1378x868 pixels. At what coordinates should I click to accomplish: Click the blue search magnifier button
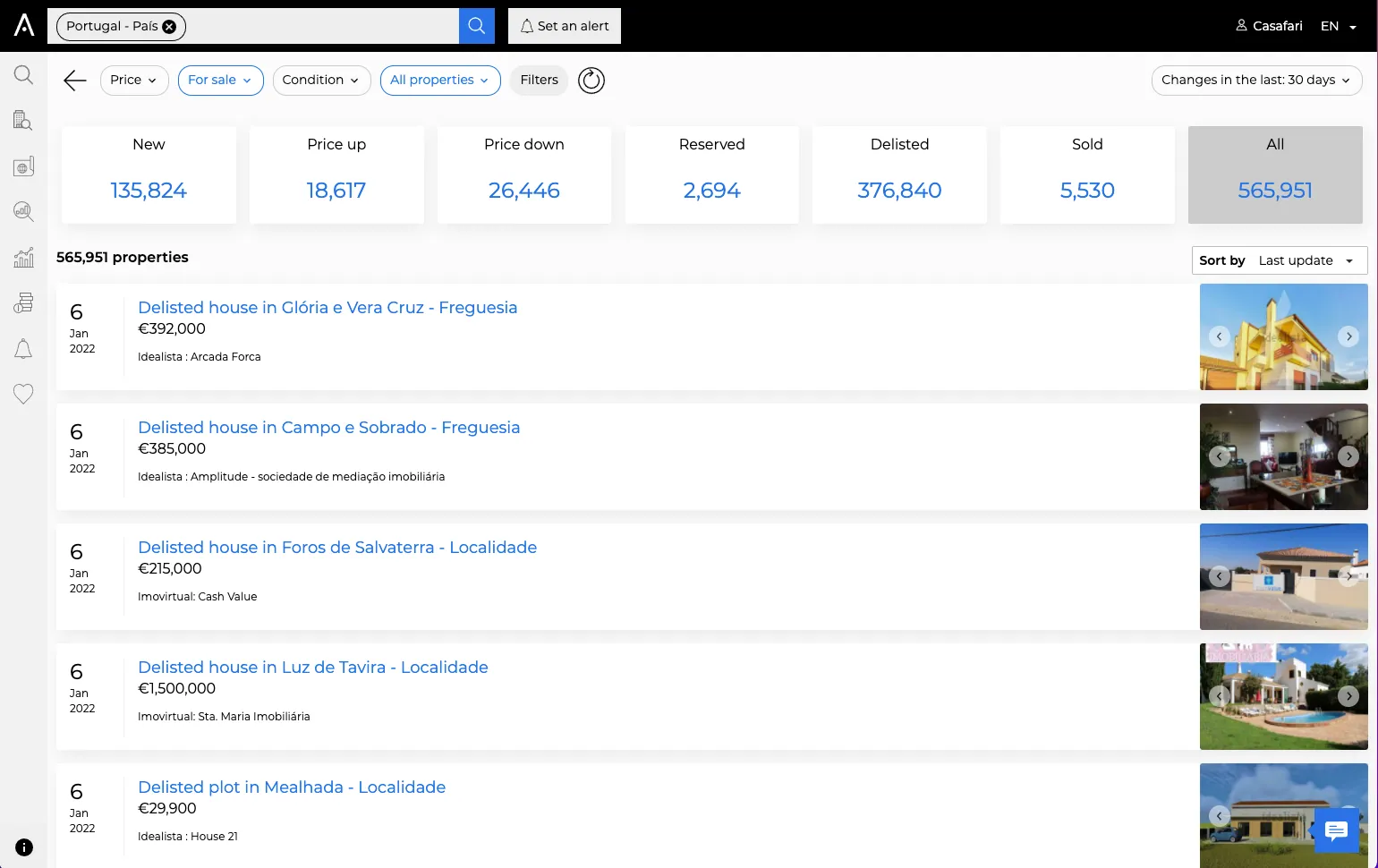tap(477, 26)
